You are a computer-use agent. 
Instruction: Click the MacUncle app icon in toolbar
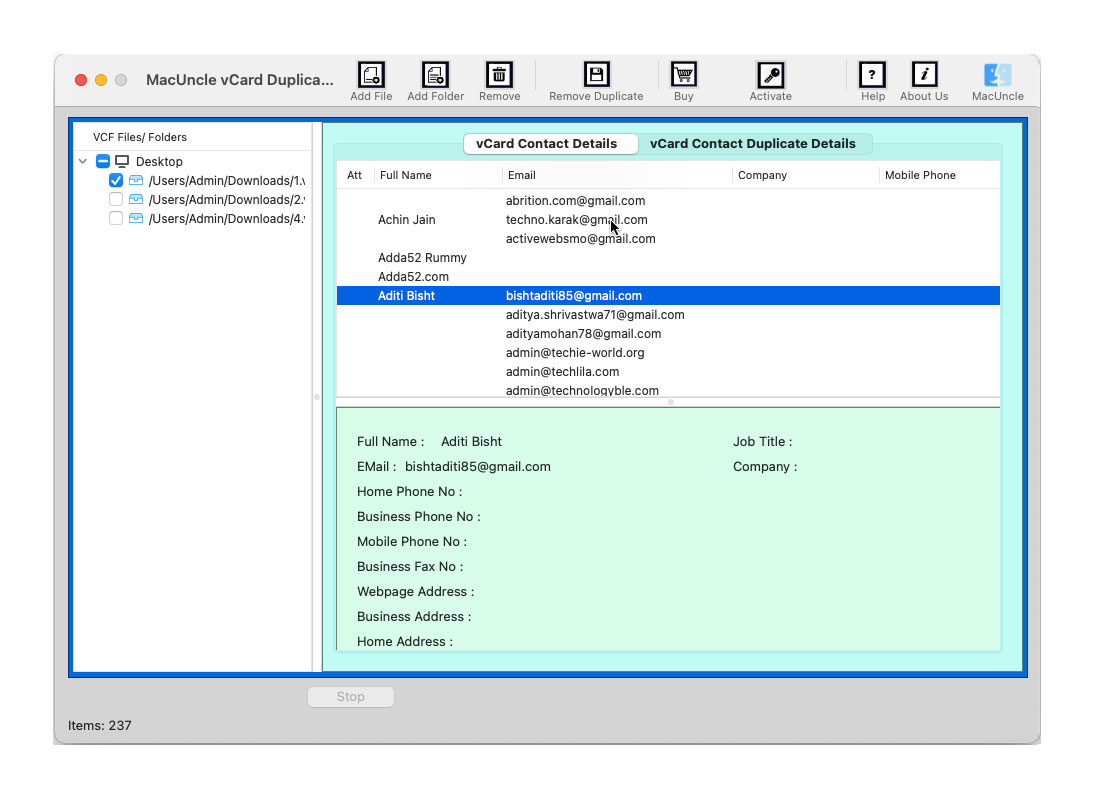coord(997,75)
